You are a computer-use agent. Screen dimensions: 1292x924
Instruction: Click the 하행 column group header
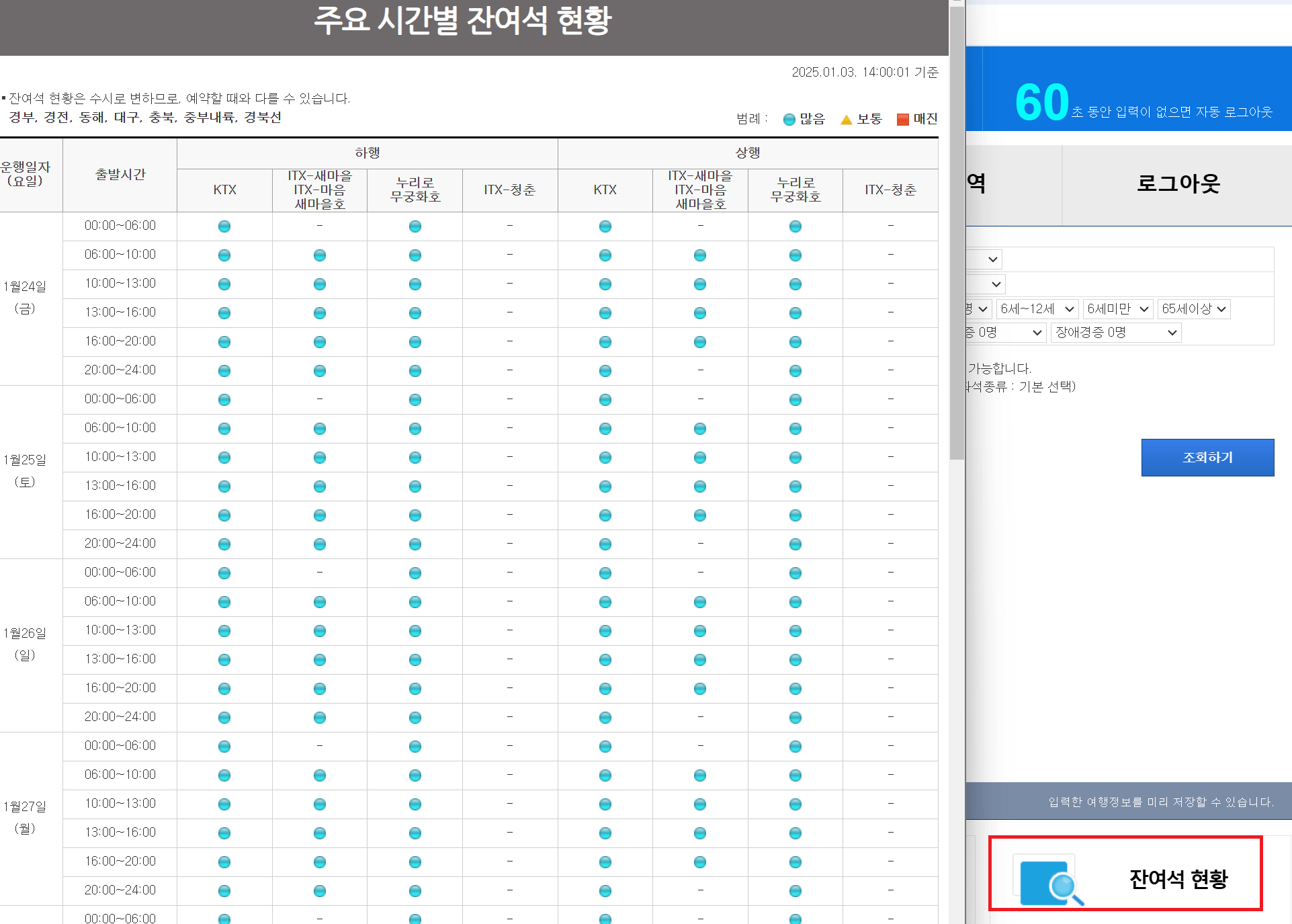[x=367, y=153]
